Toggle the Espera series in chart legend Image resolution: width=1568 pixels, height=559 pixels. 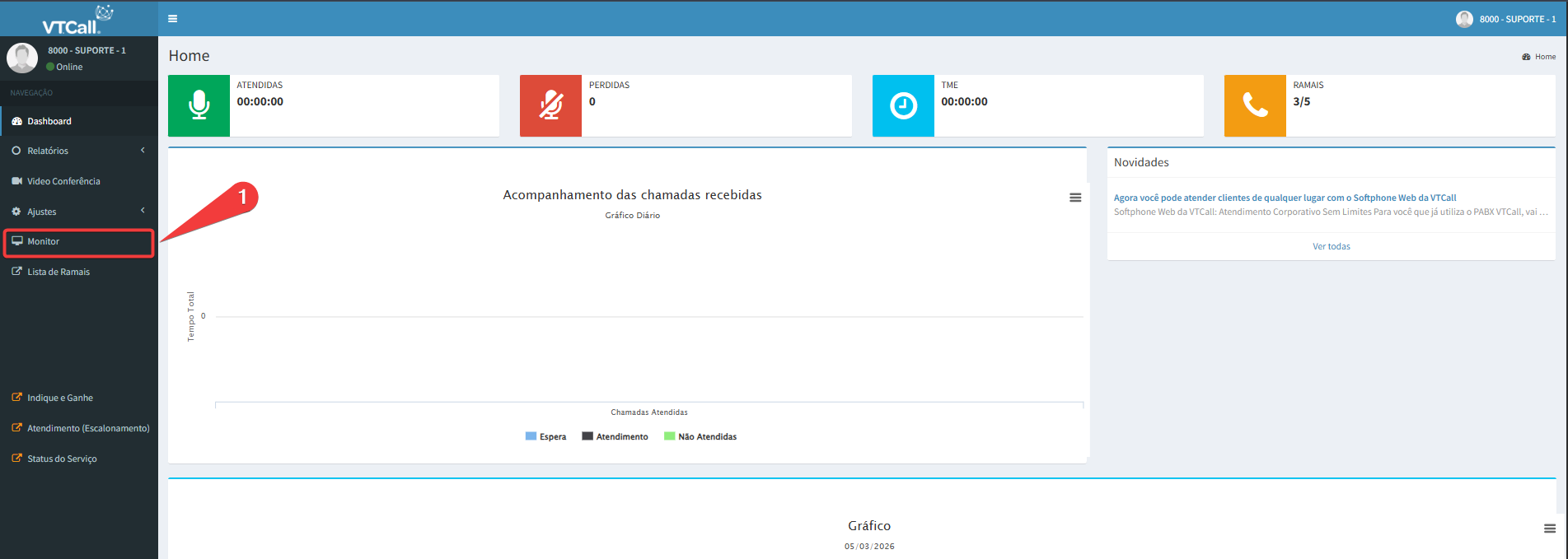tap(545, 436)
